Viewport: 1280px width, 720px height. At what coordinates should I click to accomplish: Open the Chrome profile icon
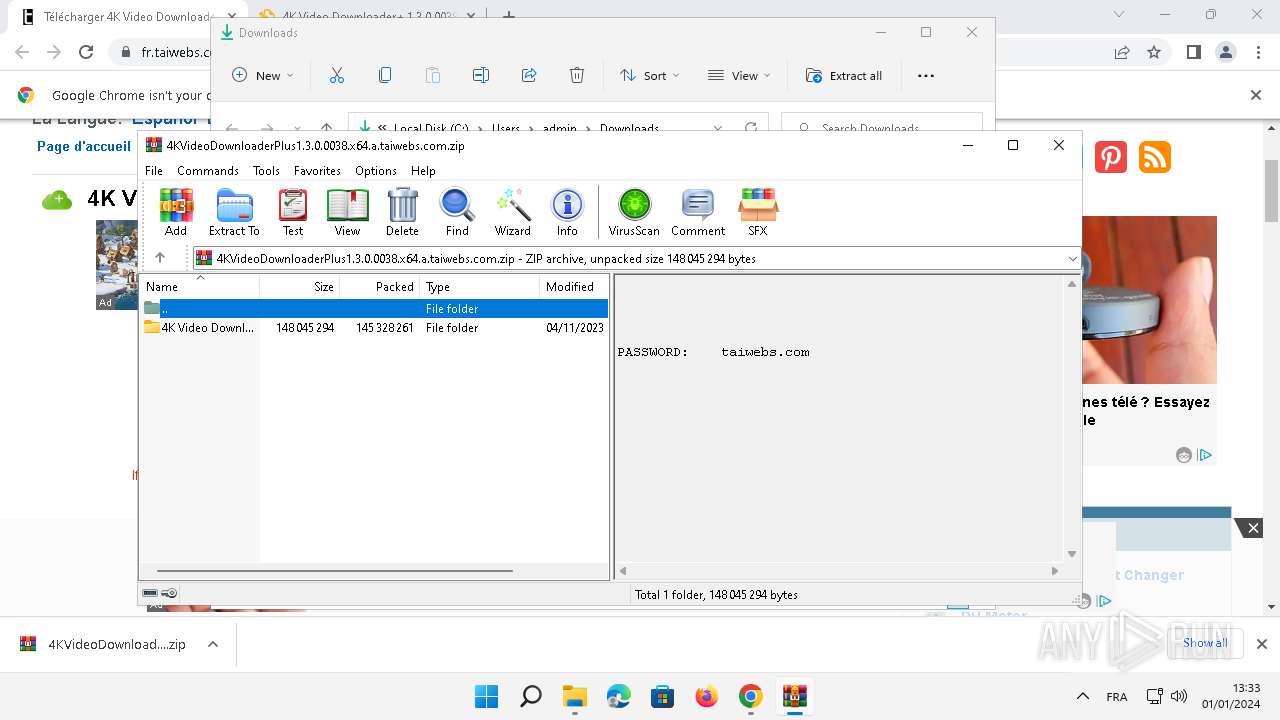[x=1225, y=52]
